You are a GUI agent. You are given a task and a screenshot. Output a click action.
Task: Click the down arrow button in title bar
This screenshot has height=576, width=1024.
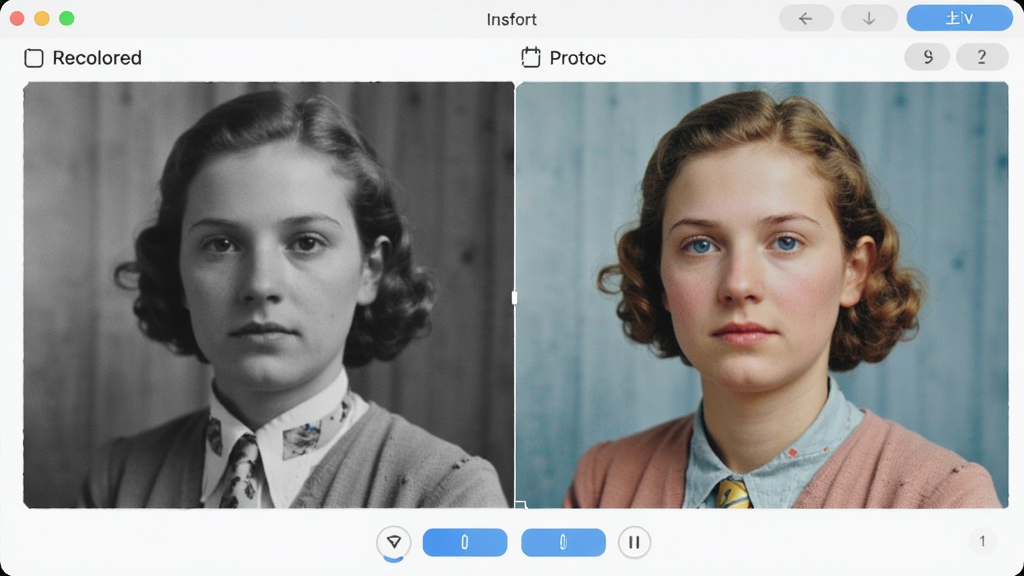(869, 18)
